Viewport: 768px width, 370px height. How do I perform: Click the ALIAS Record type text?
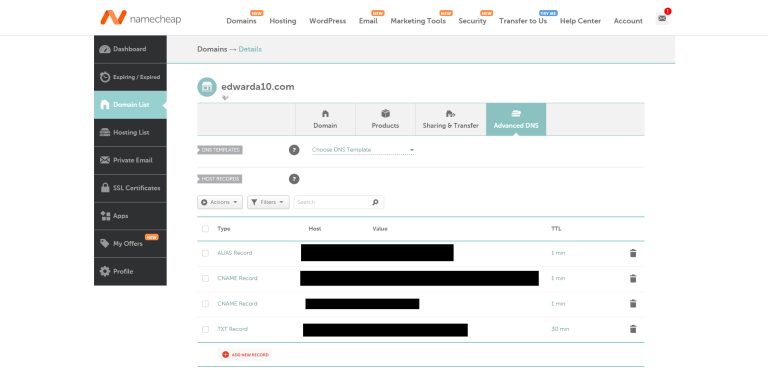point(235,253)
